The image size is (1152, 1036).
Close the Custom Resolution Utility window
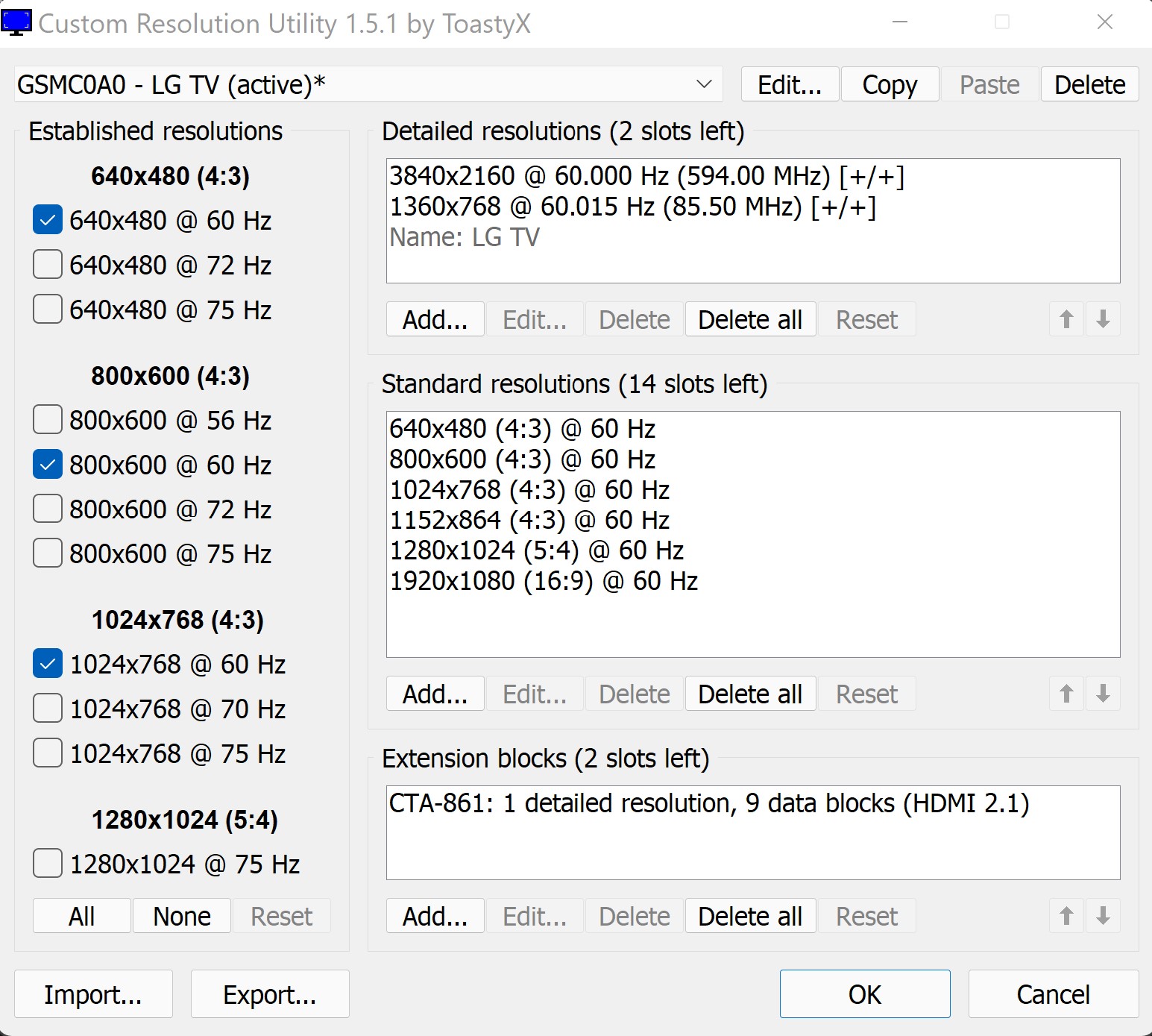pos(1104,22)
